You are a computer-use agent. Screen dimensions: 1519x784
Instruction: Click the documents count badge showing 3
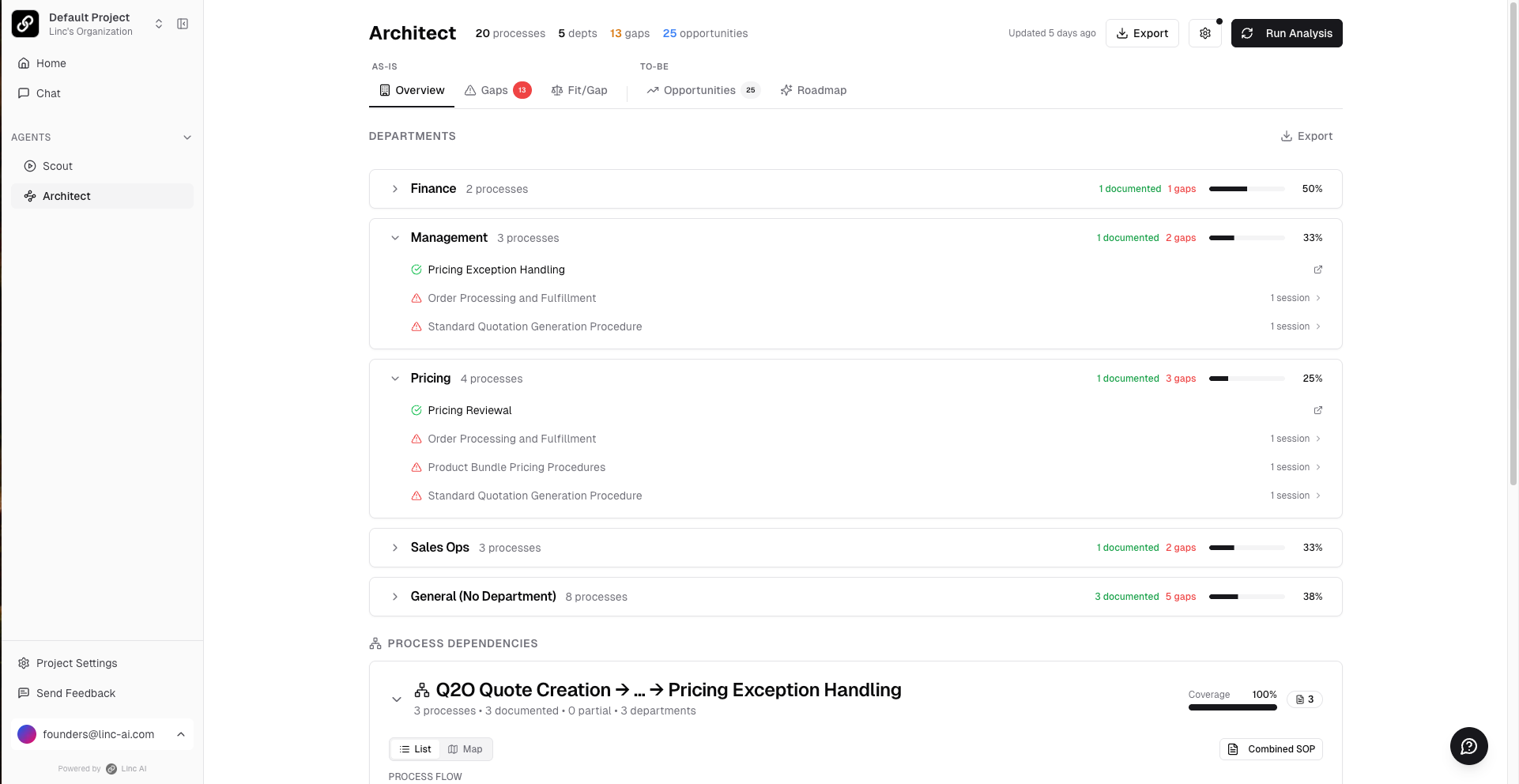(x=1304, y=699)
